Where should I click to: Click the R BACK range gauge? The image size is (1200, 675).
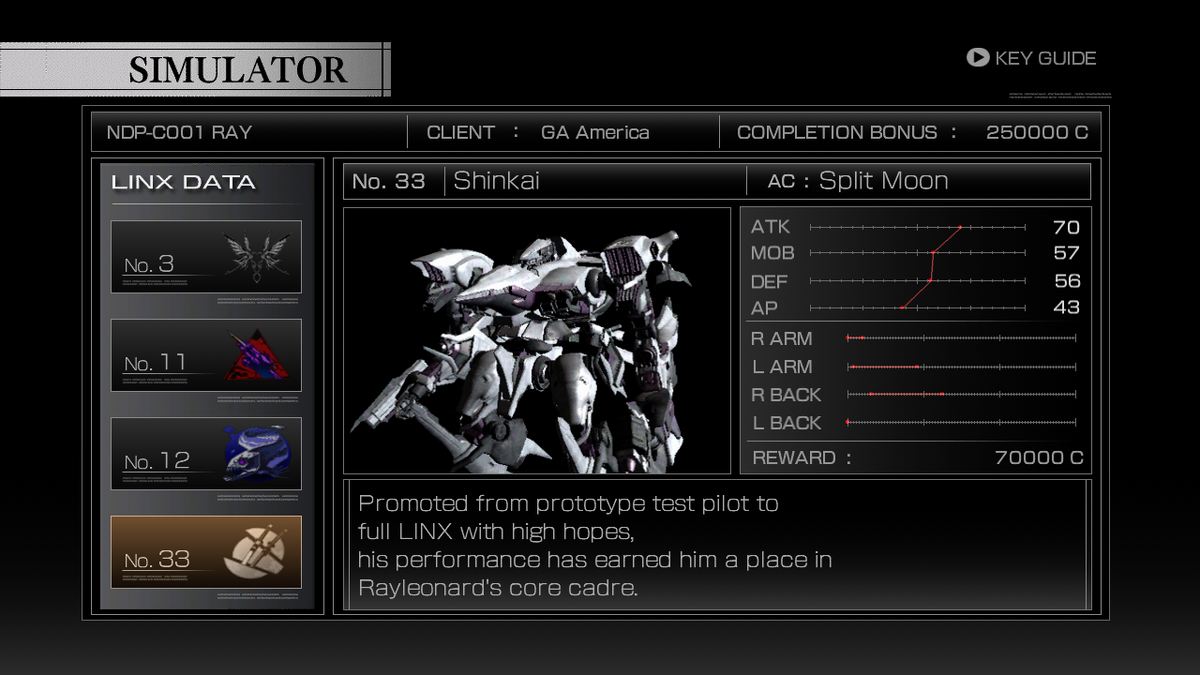[x=961, y=395]
